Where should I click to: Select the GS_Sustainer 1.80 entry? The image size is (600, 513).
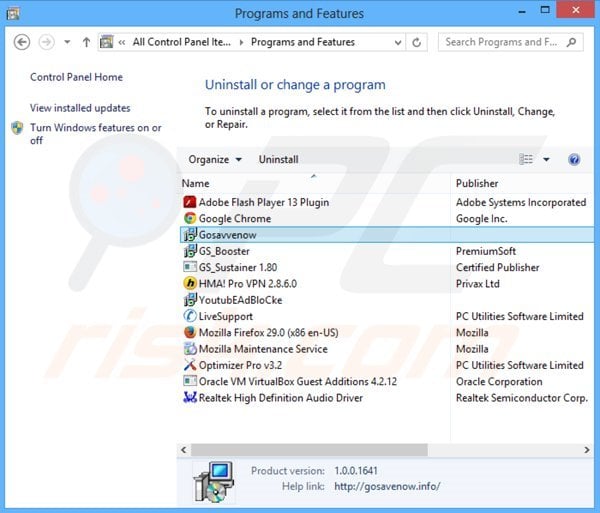(x=238, y=267)
